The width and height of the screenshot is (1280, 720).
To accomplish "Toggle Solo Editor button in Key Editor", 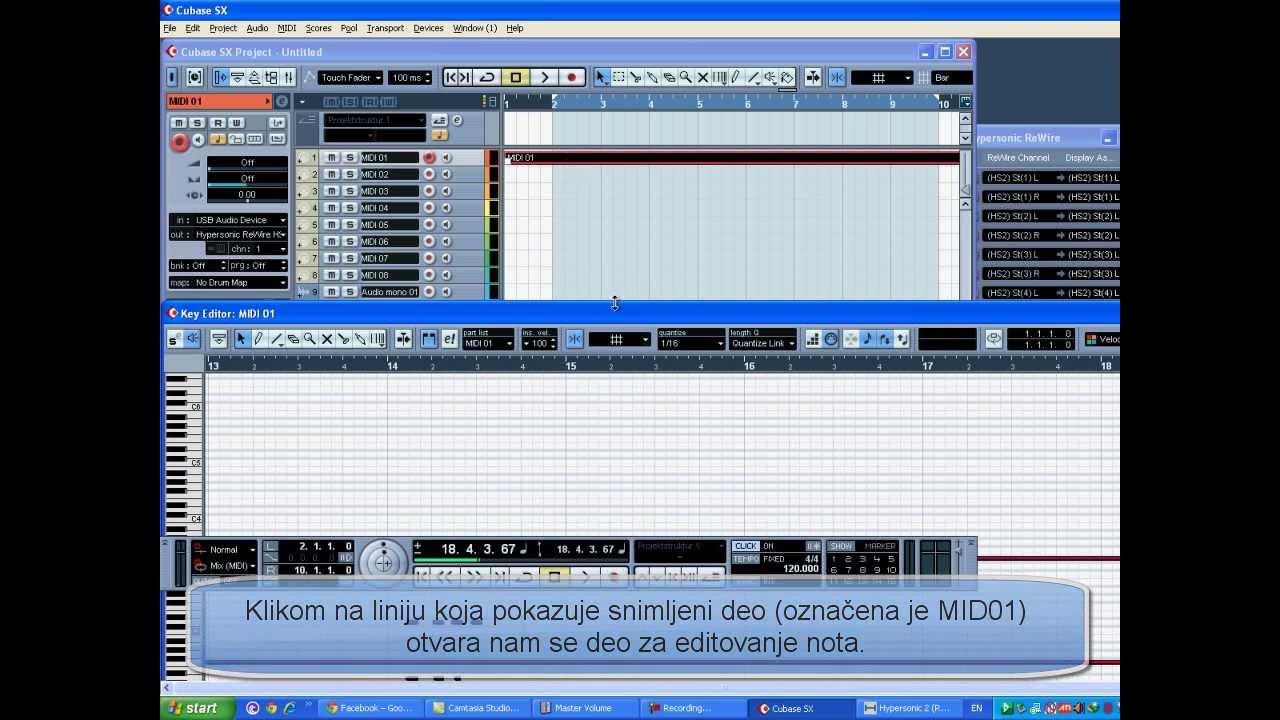I will [x=174, y=340].
